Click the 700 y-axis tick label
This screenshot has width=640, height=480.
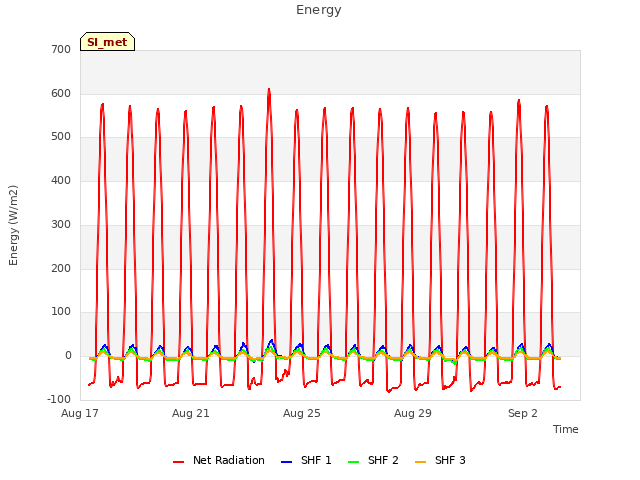tap(61, 50)
